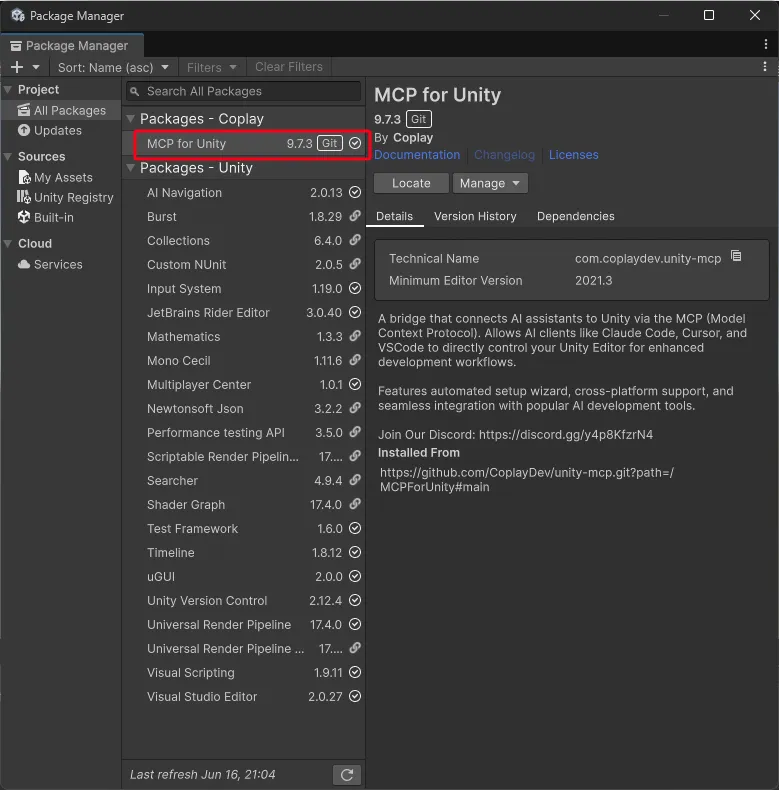Click the Search All Packages field
The image size is (779, 790).
point(244,91)
